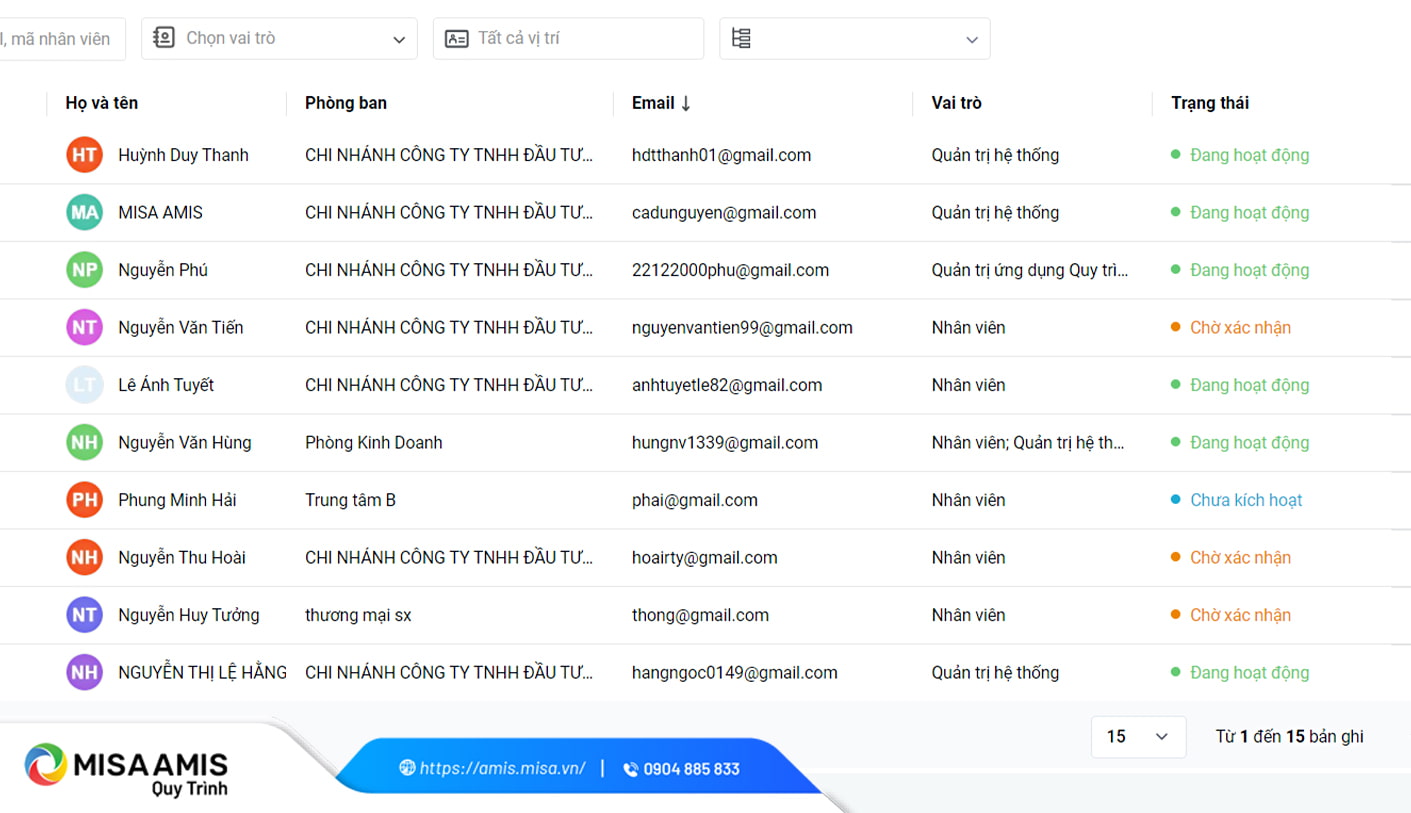Click email phai@gmail.com
The height and width of the screenshot is (813, 1411).
tap(695, 500)
